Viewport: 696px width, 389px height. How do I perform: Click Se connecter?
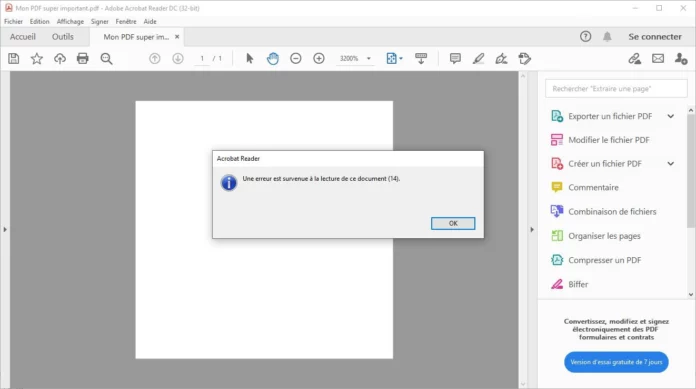tap(655, 37)
